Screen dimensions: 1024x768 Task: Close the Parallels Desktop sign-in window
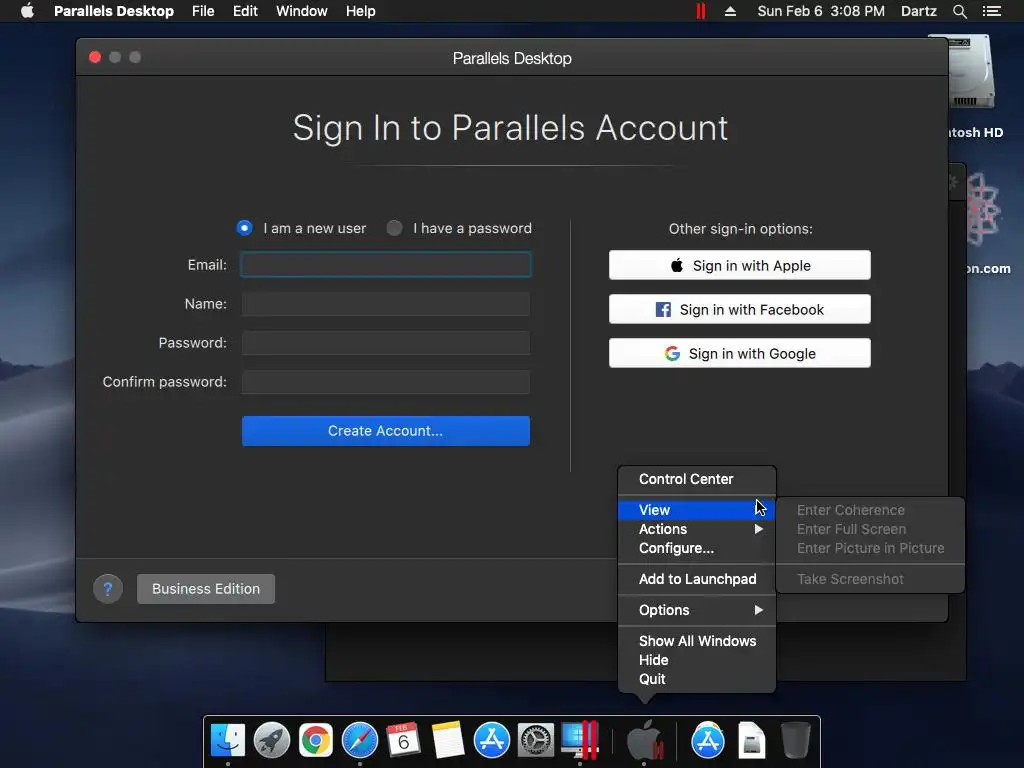pos(95,57)
